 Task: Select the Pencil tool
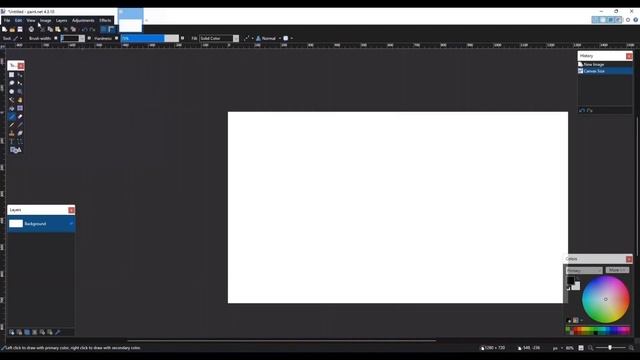pos(11,125)
